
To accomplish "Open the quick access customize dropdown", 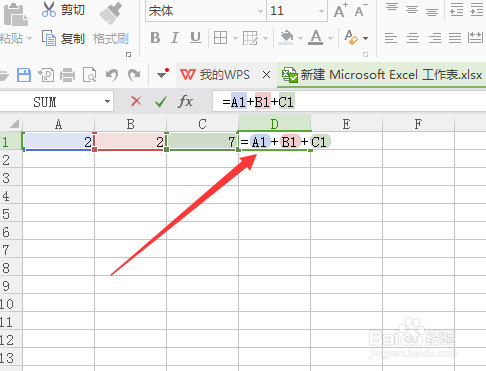I will click(x=162, y=74).
